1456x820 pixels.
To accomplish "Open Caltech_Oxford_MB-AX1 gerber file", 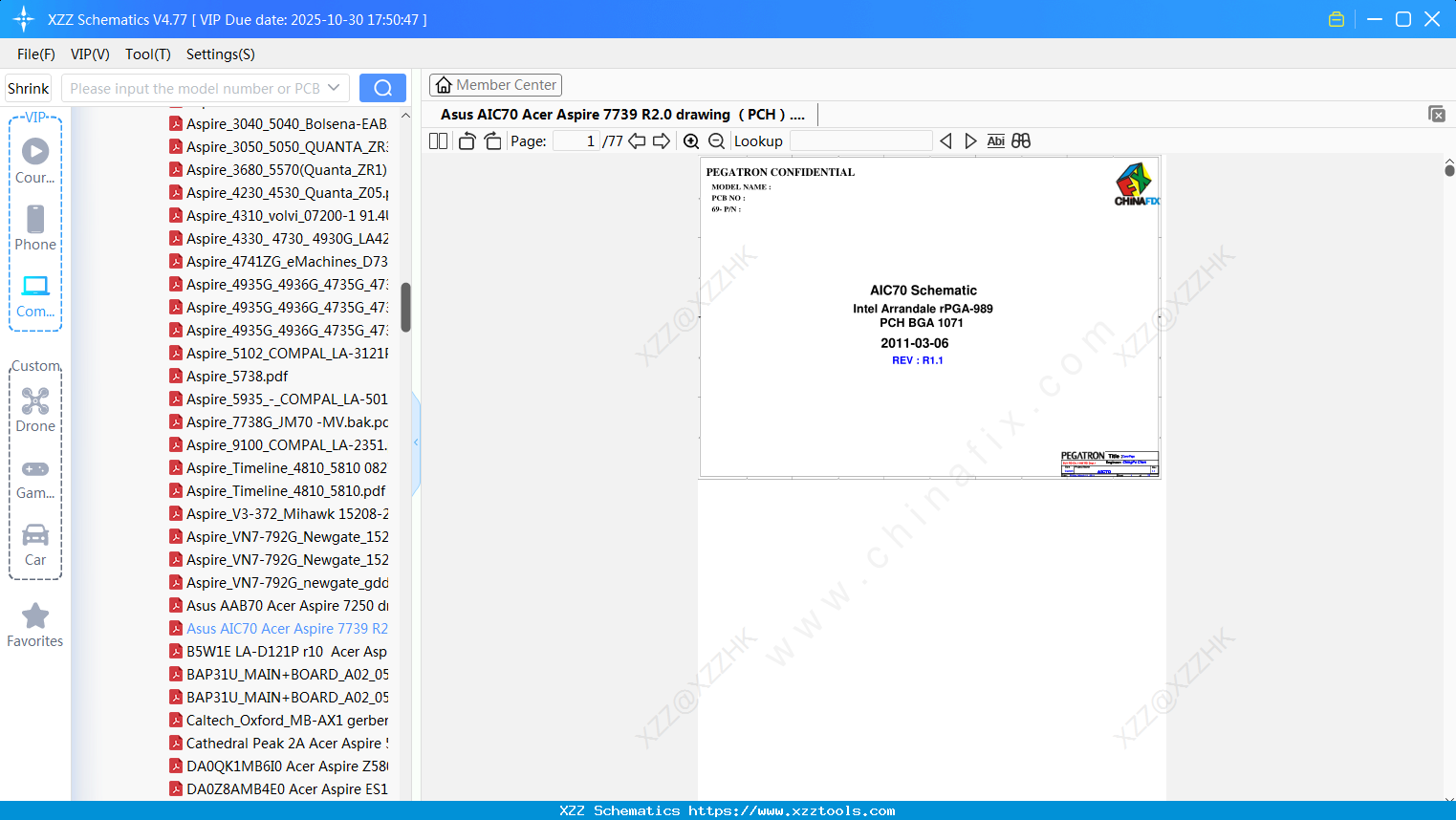I will (x=279, y=720).
